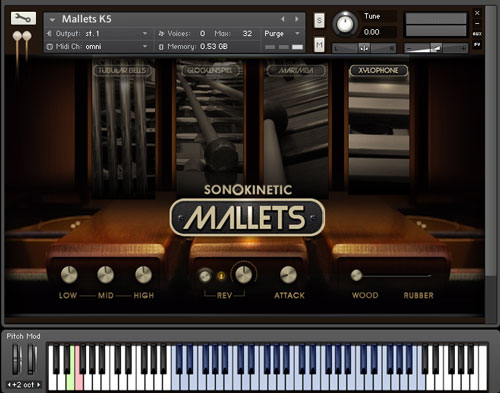Screen dimensions: 500x393
Task: Click the Mod wheel
Action: coord(32,359)
